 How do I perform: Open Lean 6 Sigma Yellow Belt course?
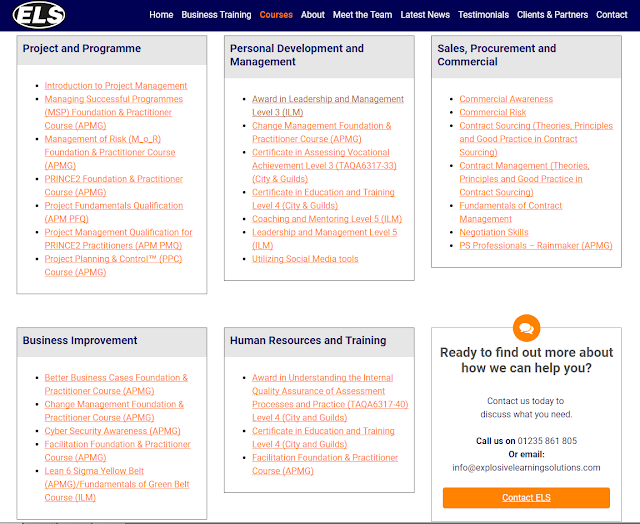click(x=117, y=484)
